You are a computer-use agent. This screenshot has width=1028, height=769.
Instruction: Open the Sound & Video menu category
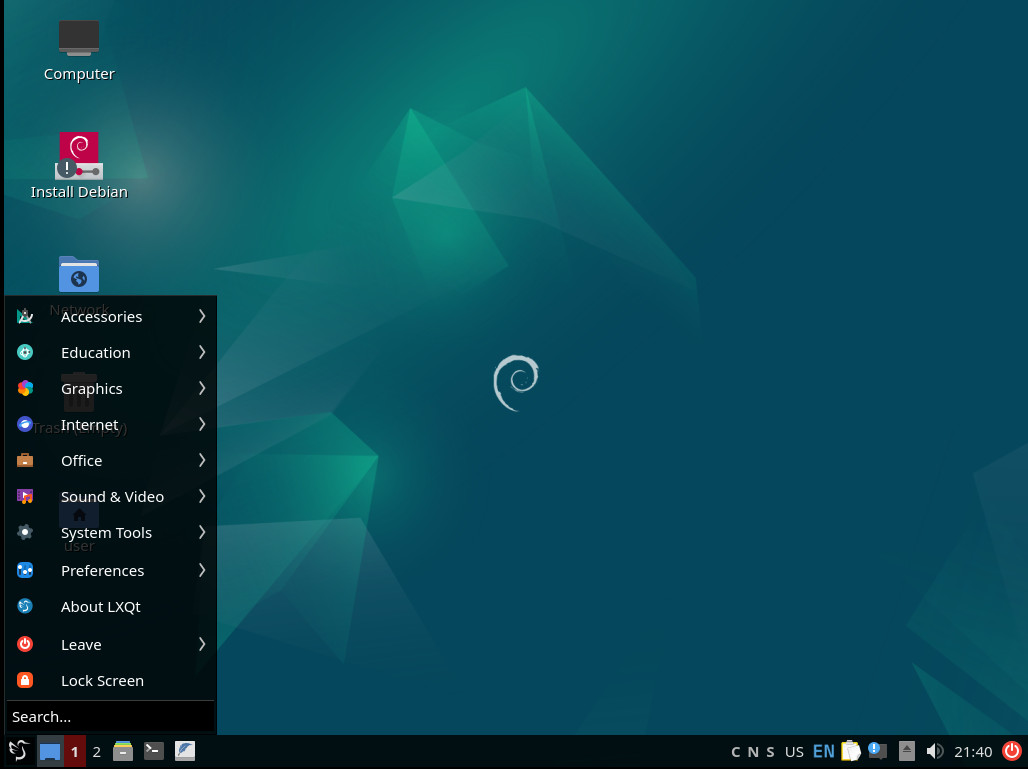pyautogui.click(x=111, y=497)
